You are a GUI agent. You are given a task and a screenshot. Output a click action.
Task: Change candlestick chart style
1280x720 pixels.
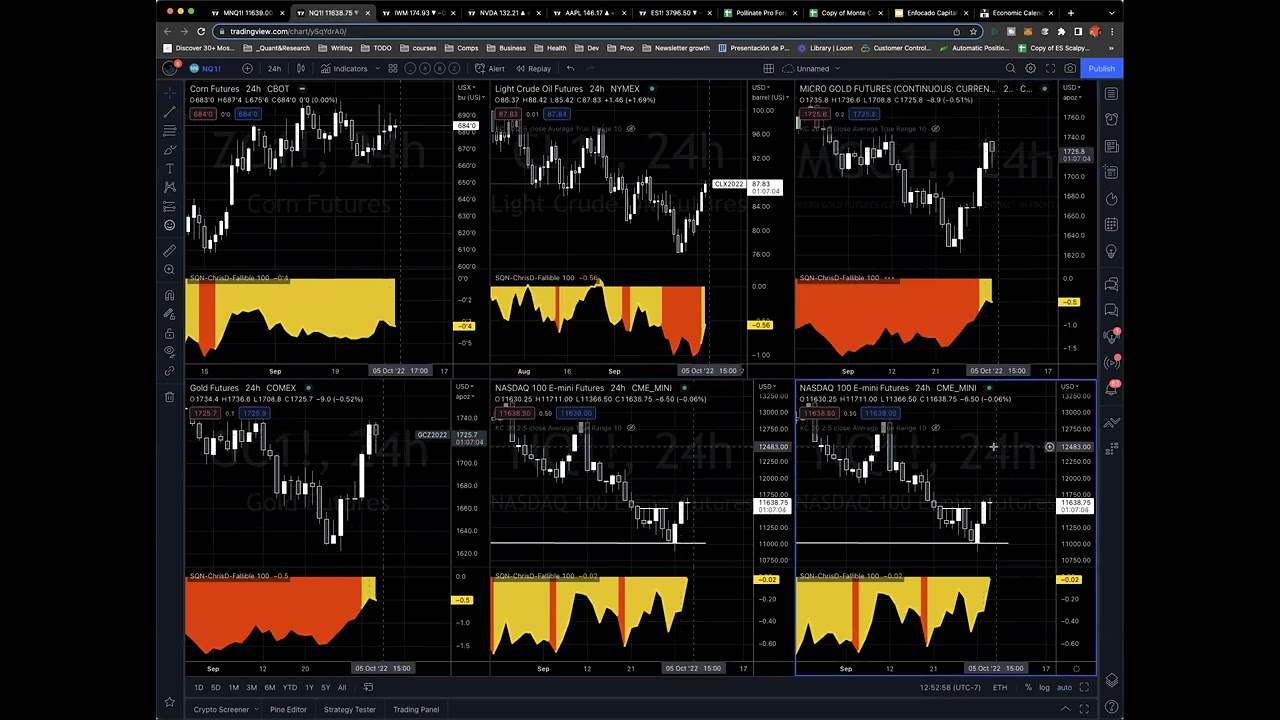300,69
